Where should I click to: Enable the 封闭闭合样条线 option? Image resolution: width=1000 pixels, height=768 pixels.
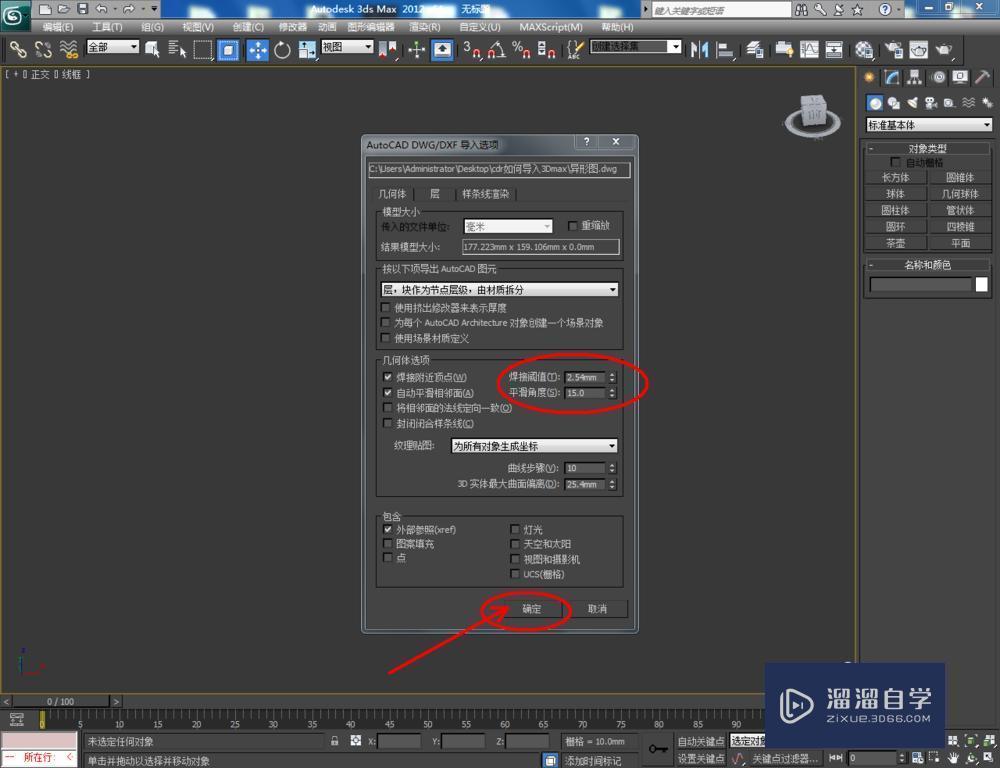coord(387,422)
